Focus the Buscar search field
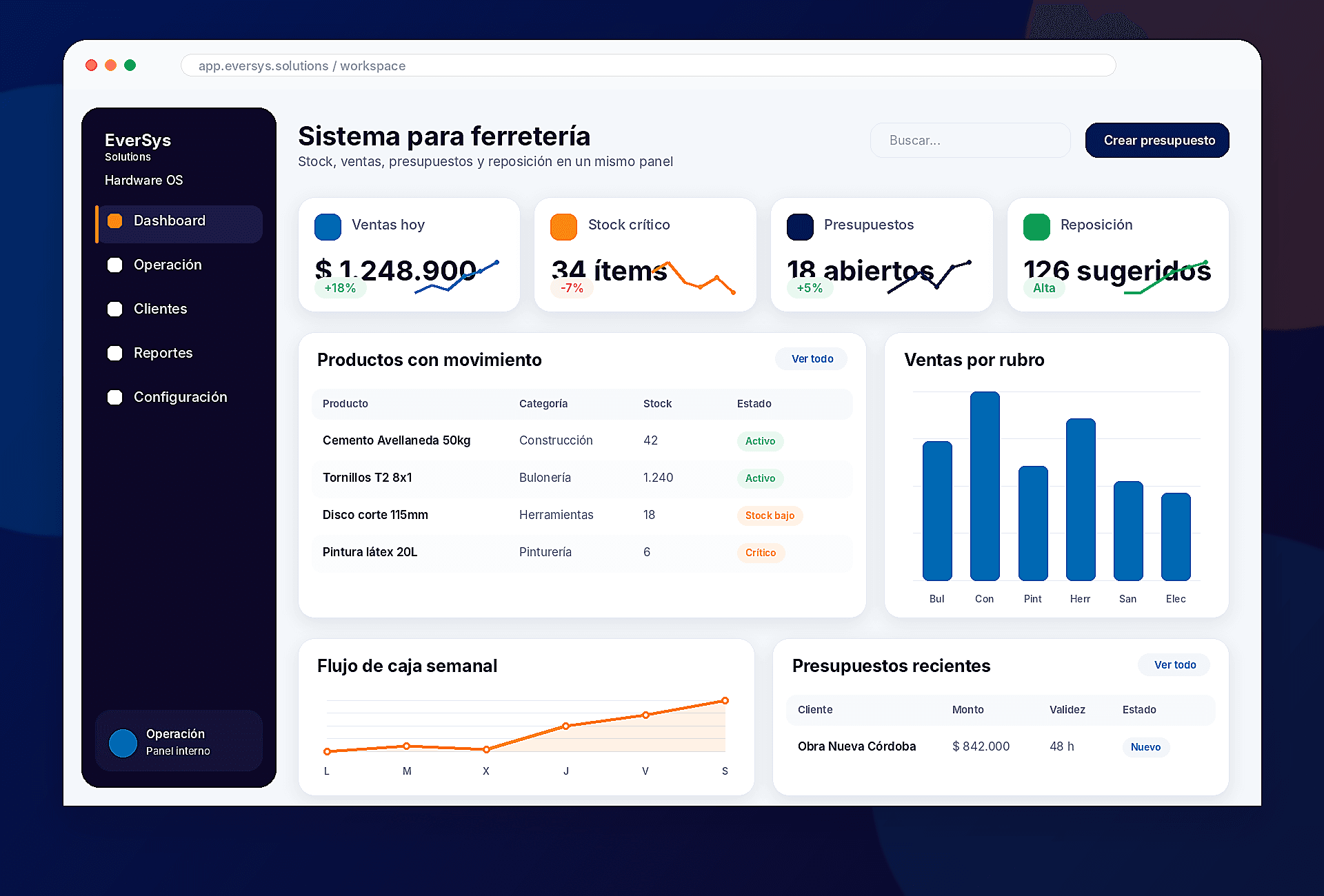 pos(970,140)
